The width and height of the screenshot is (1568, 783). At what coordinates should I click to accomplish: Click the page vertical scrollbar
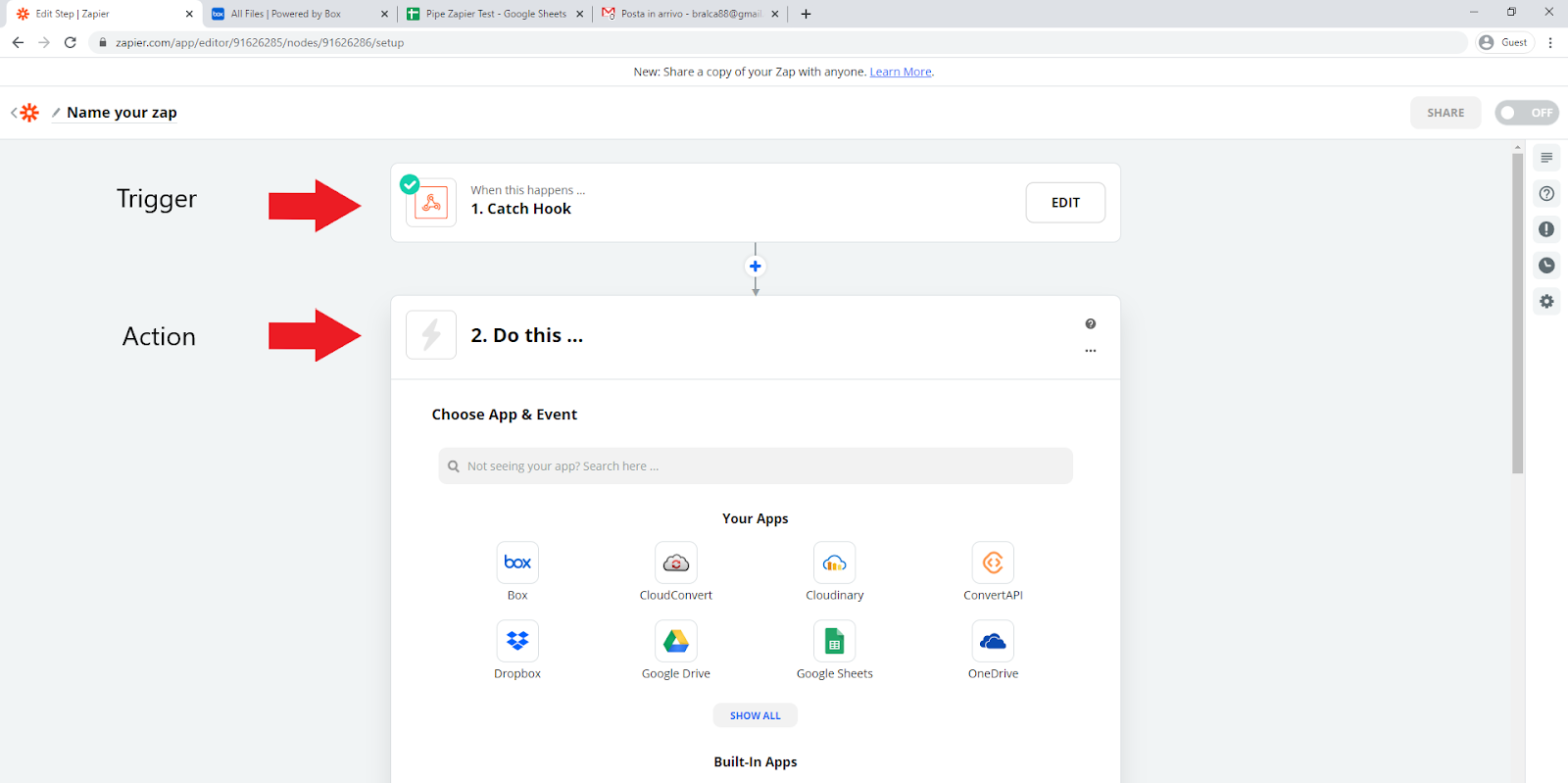pyautogui.click(x=1518, y=314)
